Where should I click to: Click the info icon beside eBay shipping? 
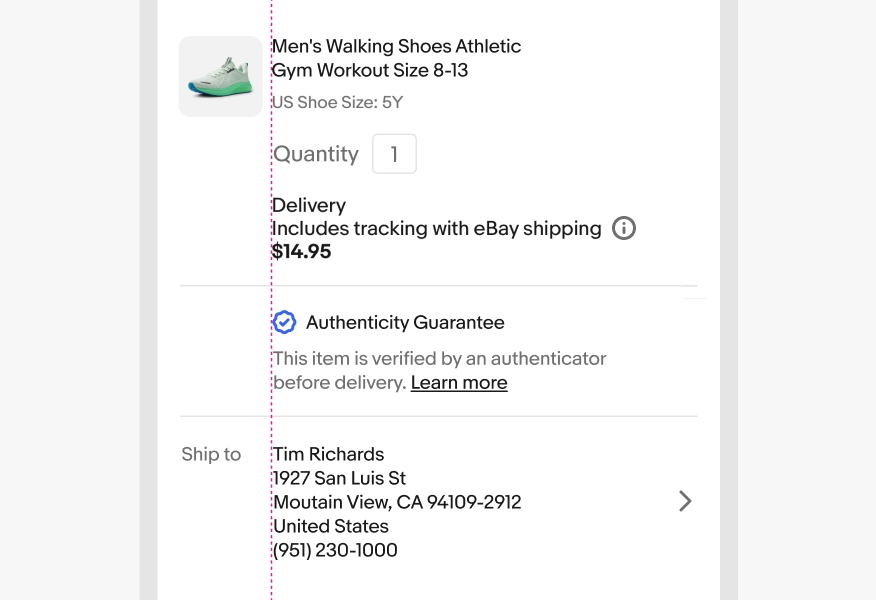coord(624,229)
